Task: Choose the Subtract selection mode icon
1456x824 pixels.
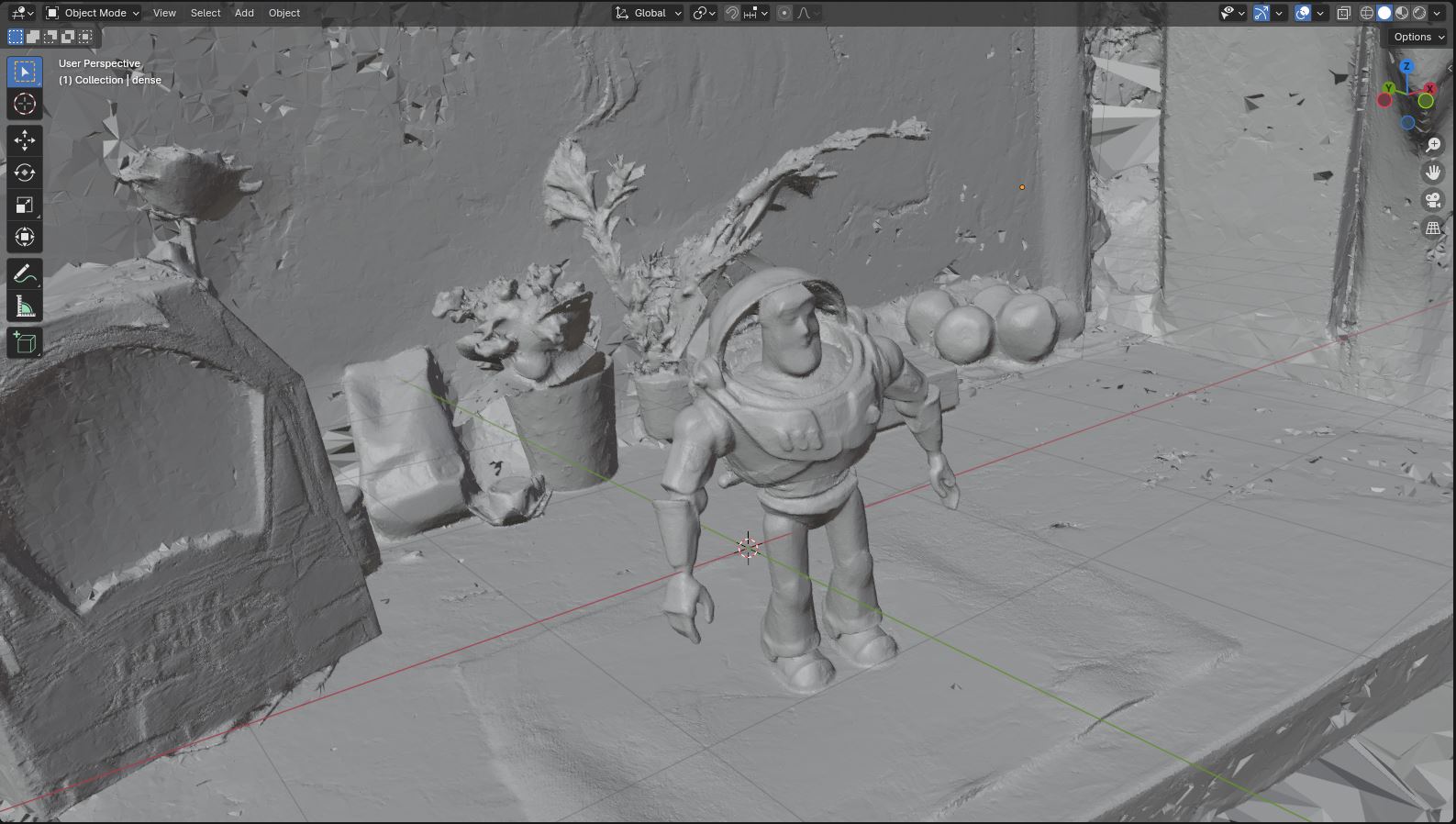Action: click(x=50, y=37)
